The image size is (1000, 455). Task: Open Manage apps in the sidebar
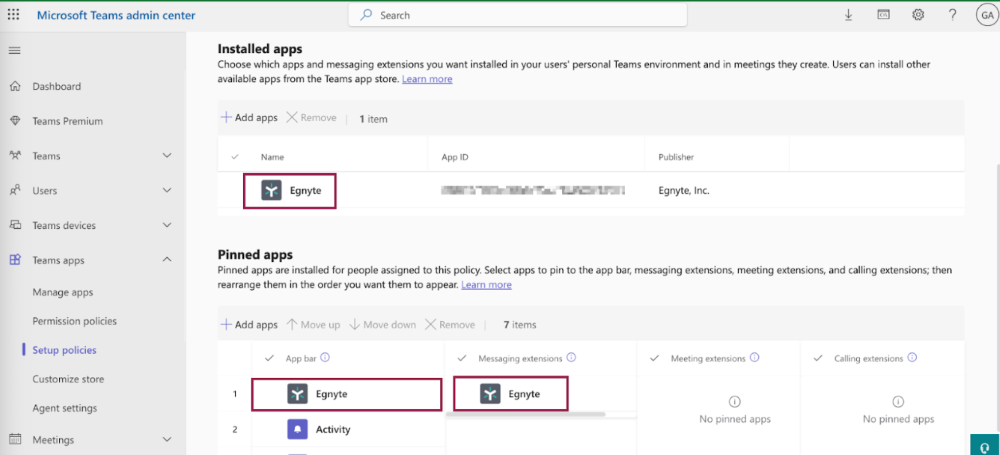(62, 292)
